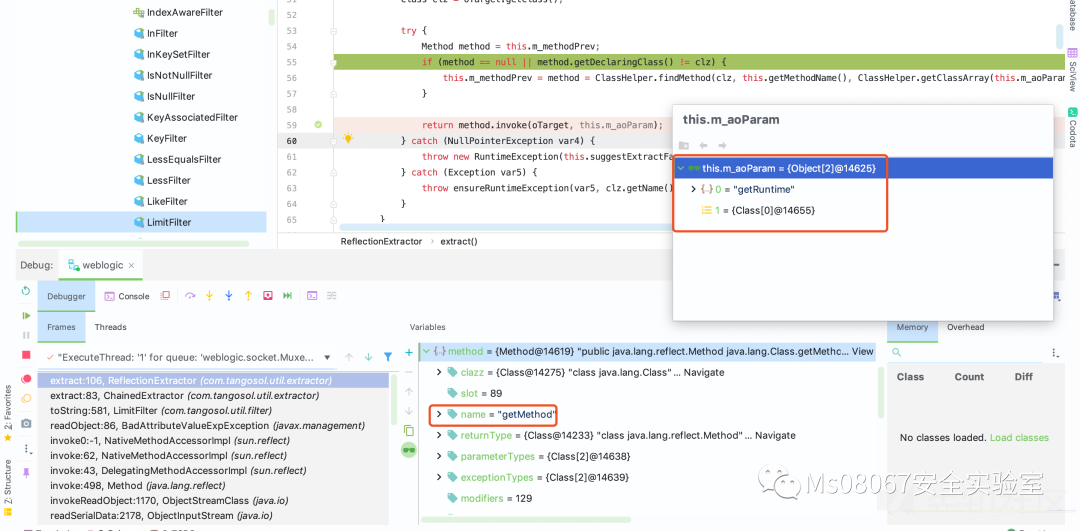
Task: Open the Console tab
Action: coord(127,296)
